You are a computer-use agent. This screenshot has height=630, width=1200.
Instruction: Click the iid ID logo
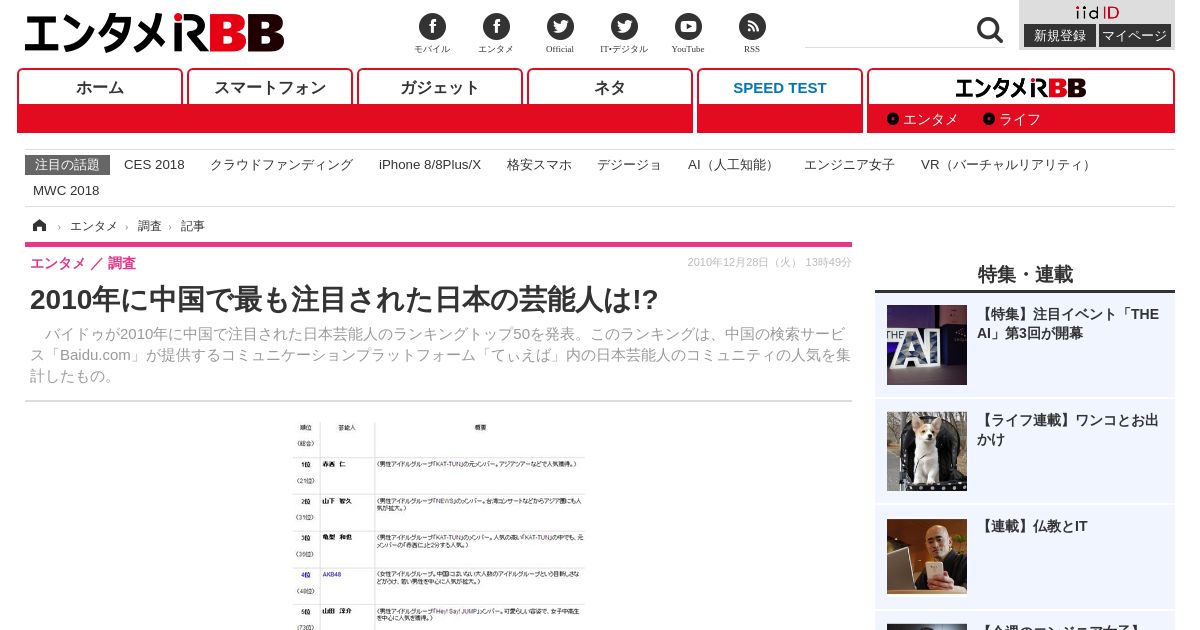1097,12
